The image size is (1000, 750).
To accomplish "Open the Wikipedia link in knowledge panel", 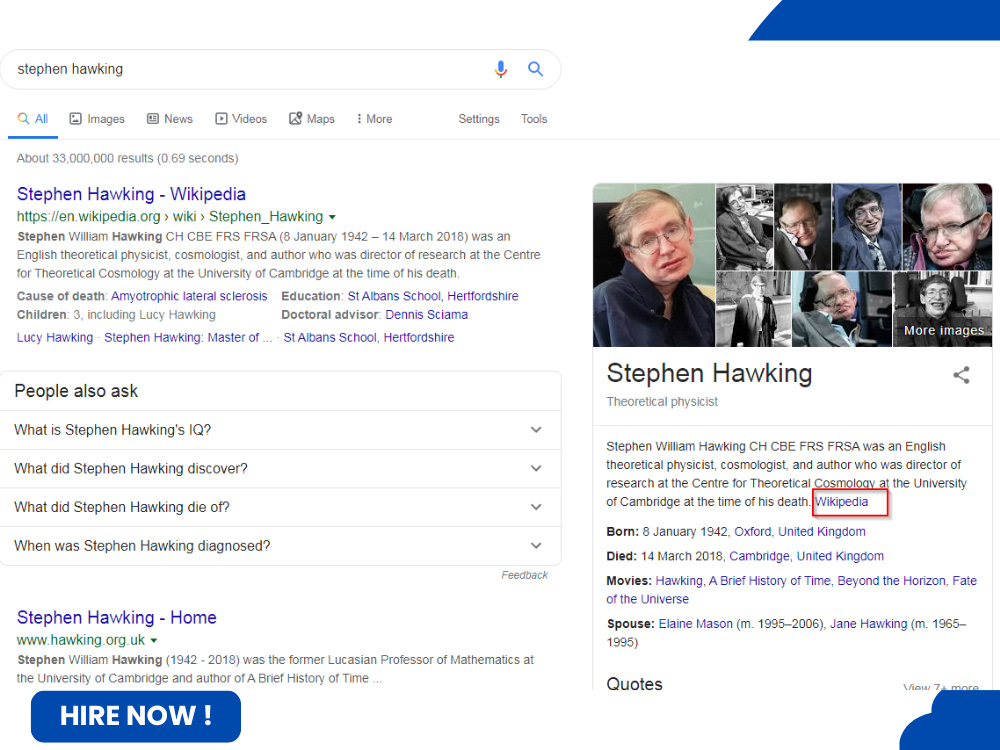I will (841, 502).
